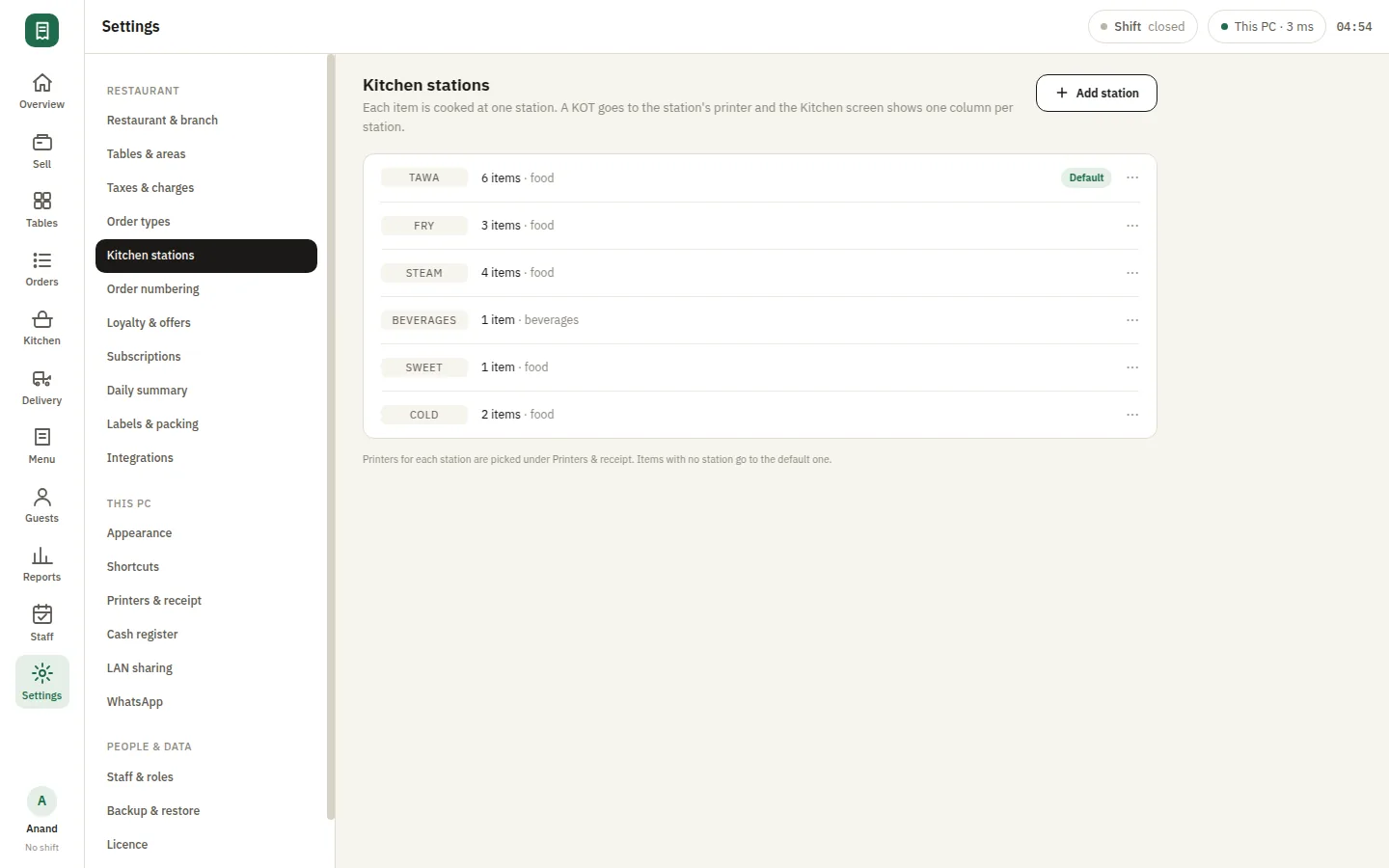Open Restaurant & branch settings
Viewport: 1389px width, 868px height.
coord(206,121)
